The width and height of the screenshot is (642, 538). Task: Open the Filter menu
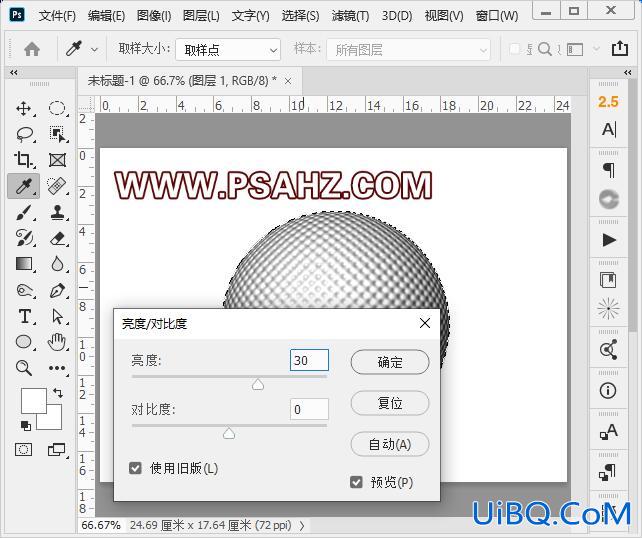pos(350,16)
